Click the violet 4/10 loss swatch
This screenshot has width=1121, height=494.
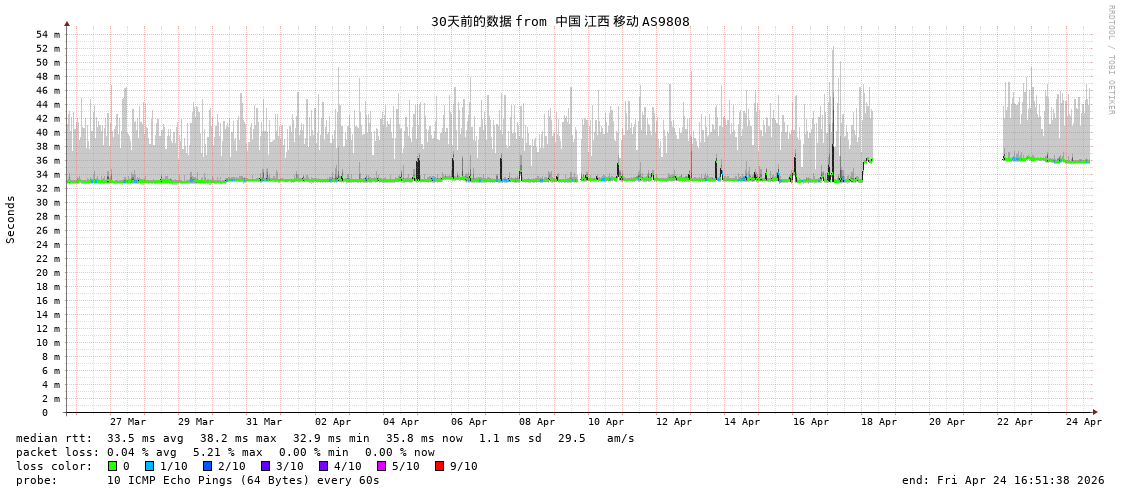coord(323,466)
